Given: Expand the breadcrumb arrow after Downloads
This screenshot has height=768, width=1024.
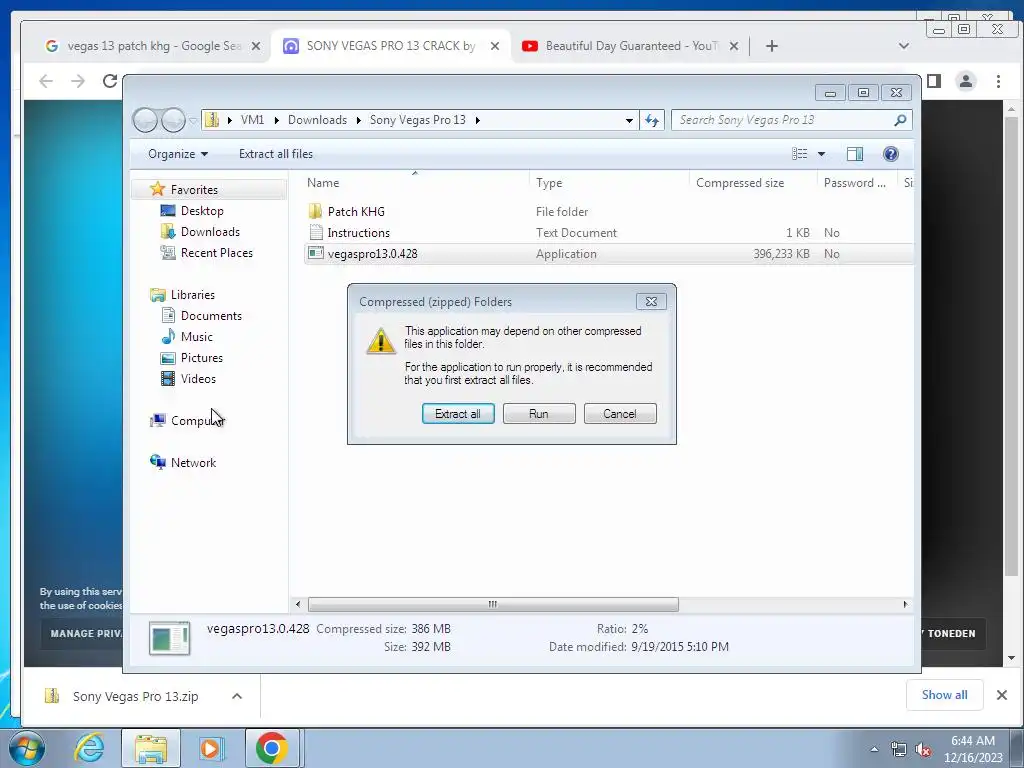Looking at the screenshot, I should point(359,120).
